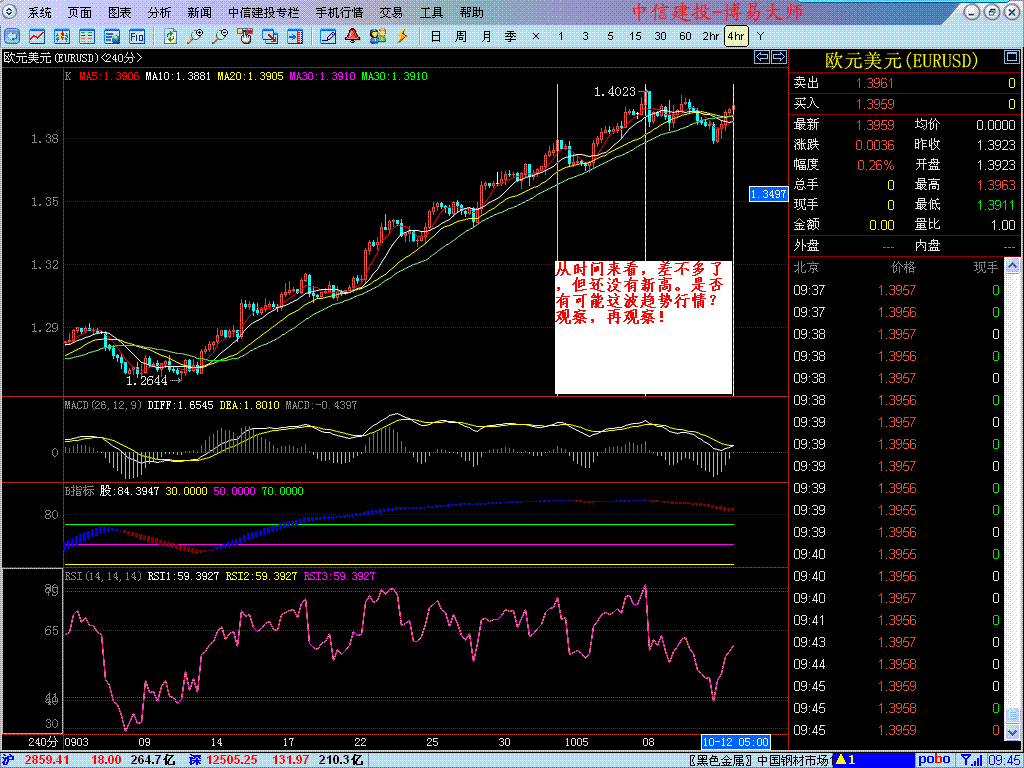This screenshot has height=768, width=1024.
Task: Select the 30 minute period
Action: click(660, 36)
